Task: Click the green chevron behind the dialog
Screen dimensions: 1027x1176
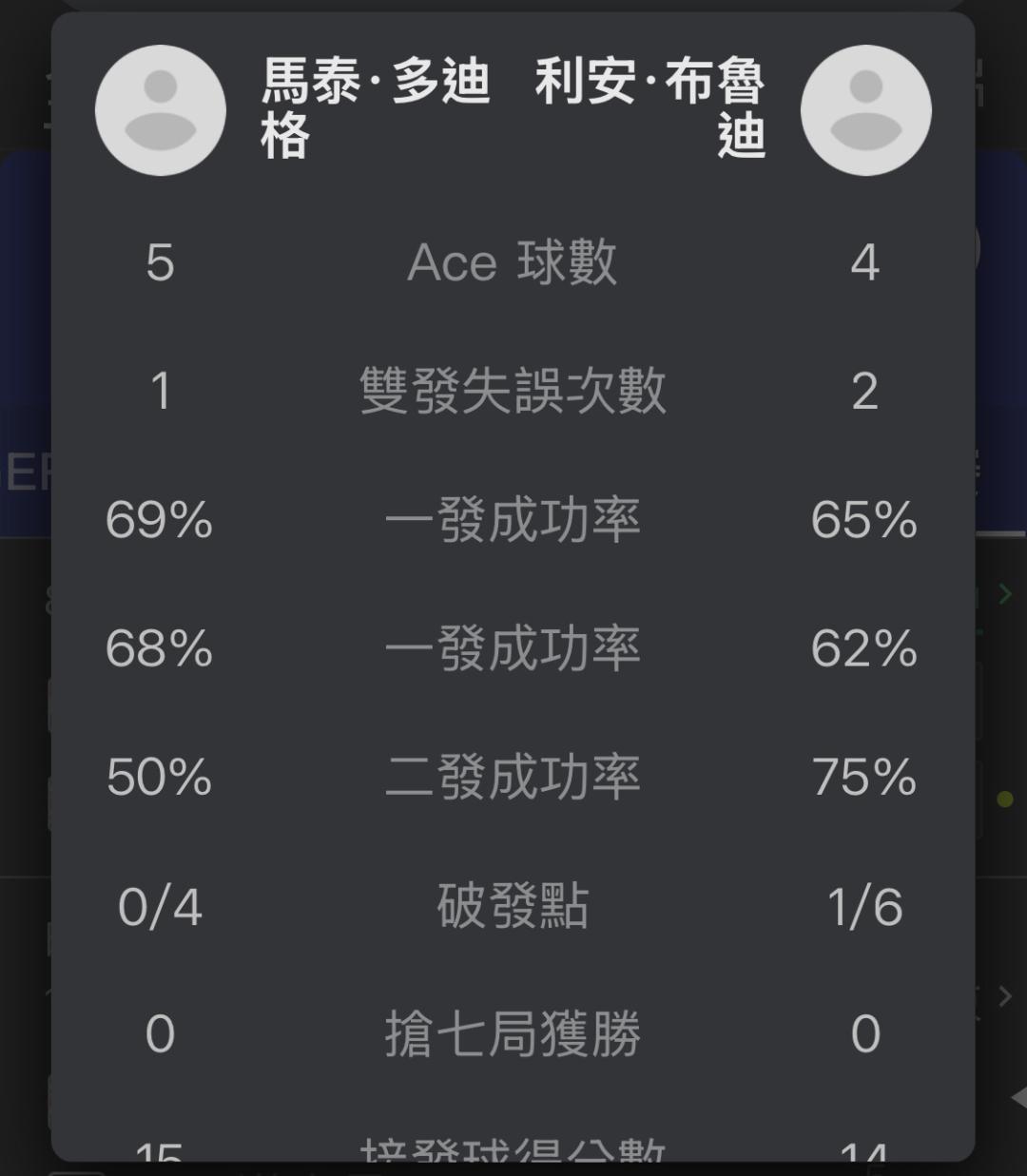Action: click(x=1005, y=594)
